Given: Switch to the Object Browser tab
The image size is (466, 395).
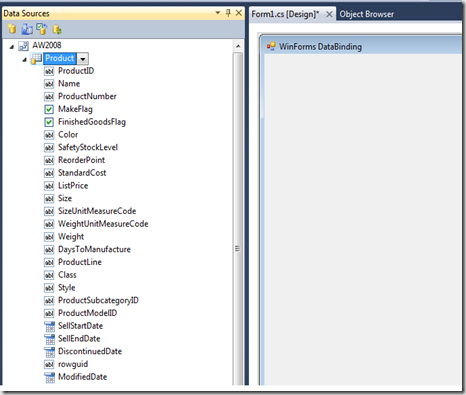Looking at the screenshot, I should (x=367, y=14).
